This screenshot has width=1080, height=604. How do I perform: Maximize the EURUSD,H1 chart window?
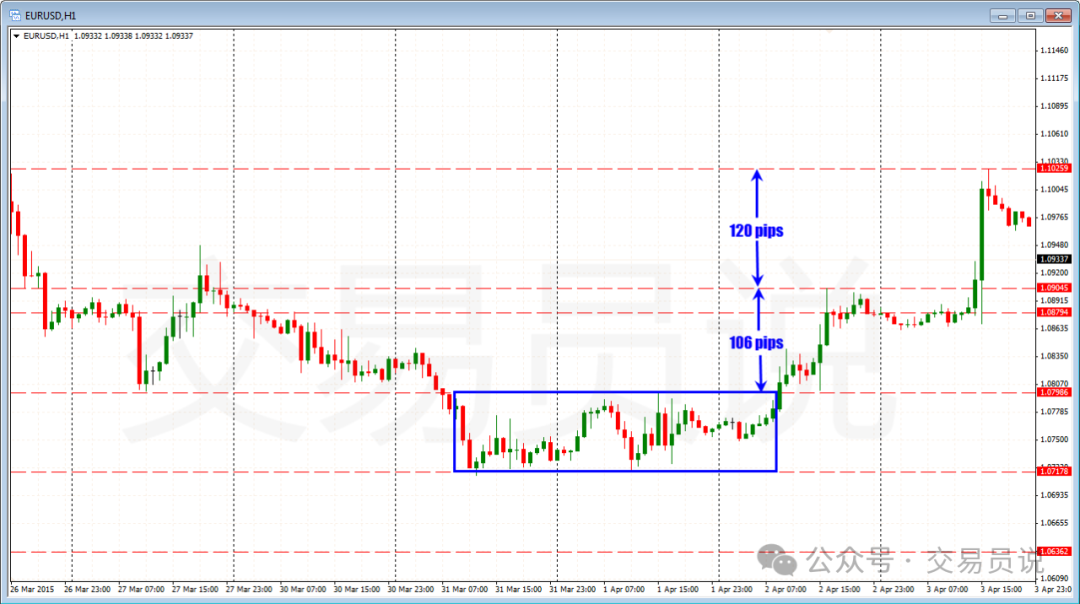point(1031,15)
